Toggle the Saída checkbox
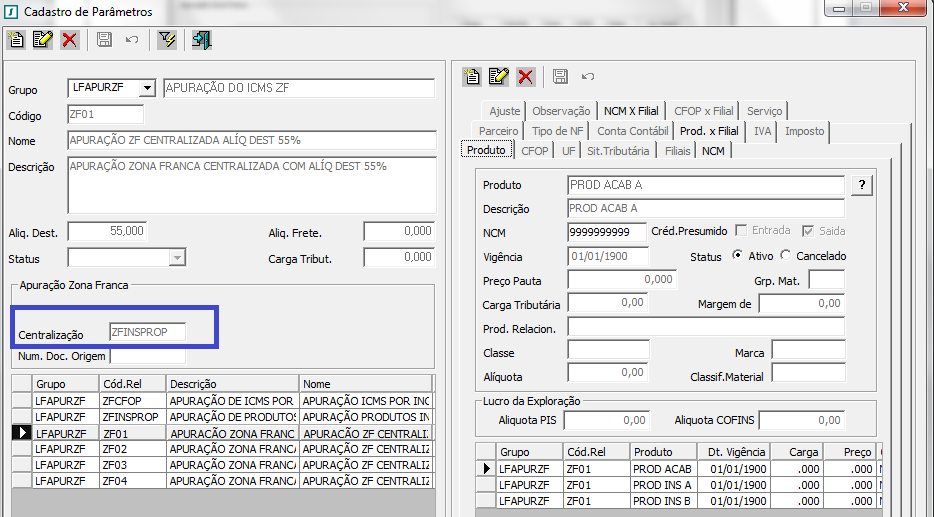 pos(808,231)
